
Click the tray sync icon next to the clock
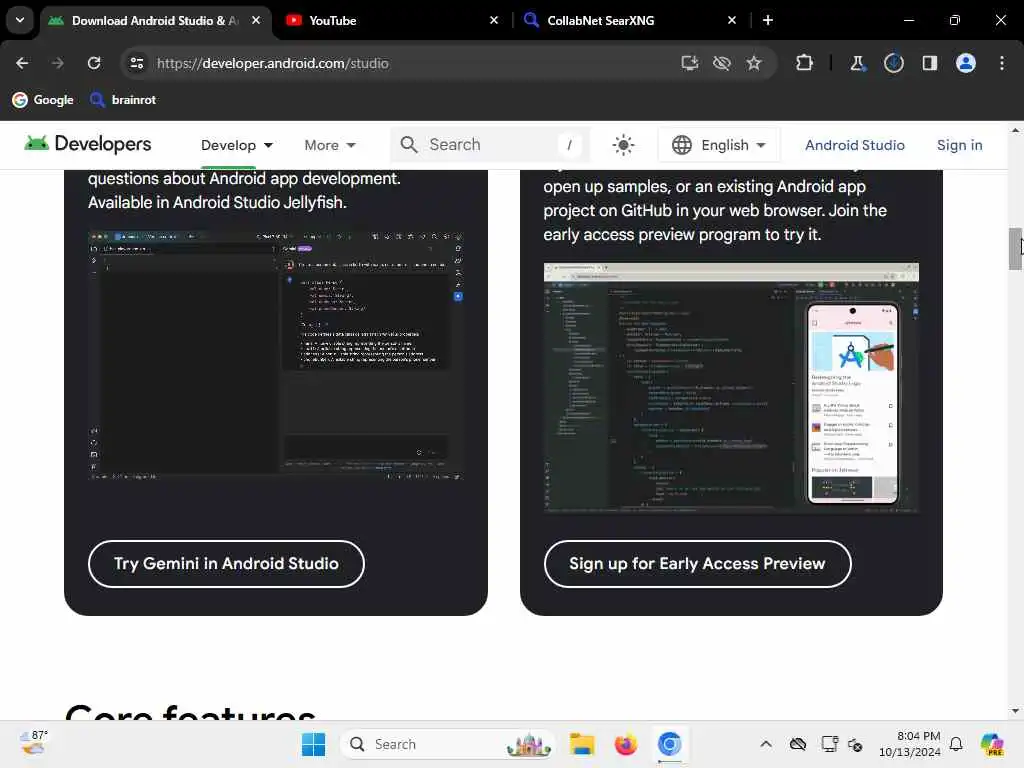[x=855, y=744]
